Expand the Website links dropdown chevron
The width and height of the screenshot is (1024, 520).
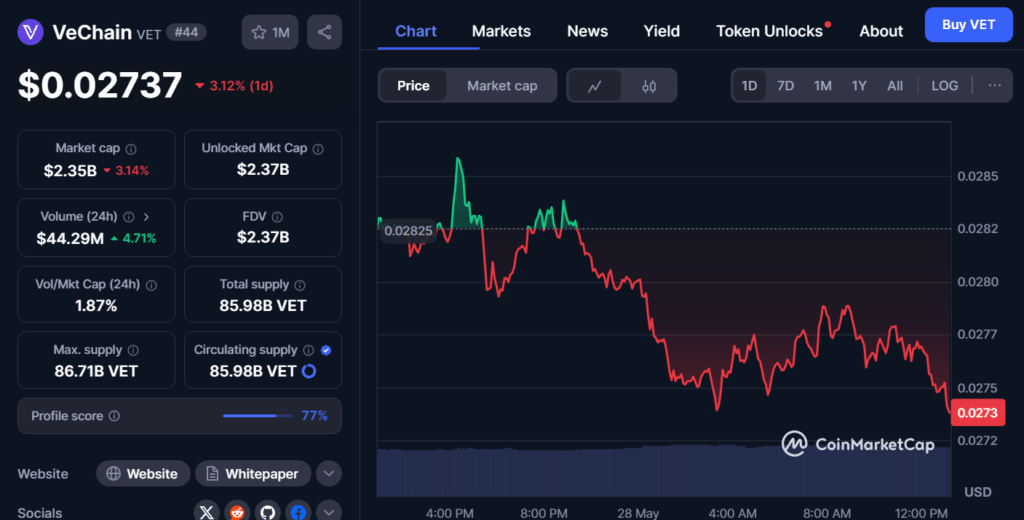(329, 474)
